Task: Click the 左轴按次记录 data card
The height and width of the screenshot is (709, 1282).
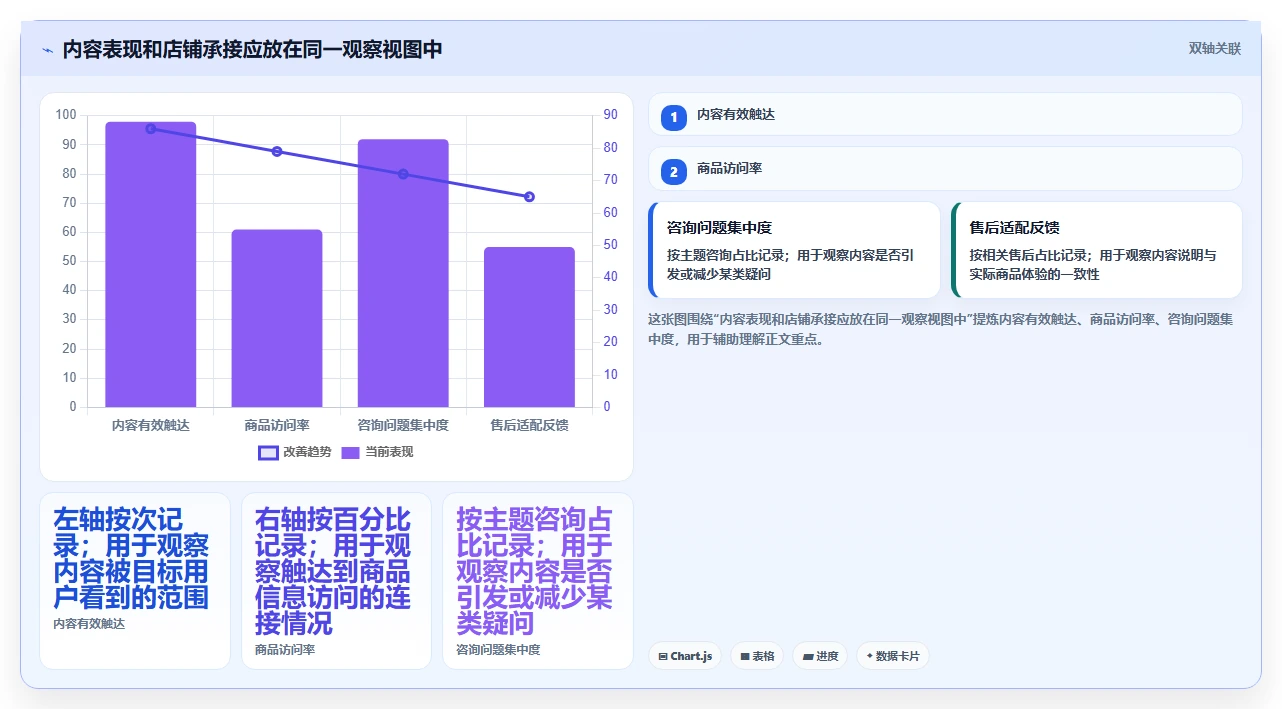Action: [135, 581]
